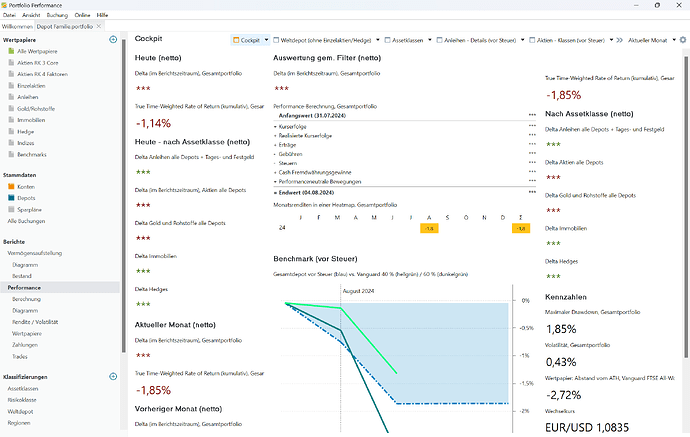Open the Datei menu

9,15
